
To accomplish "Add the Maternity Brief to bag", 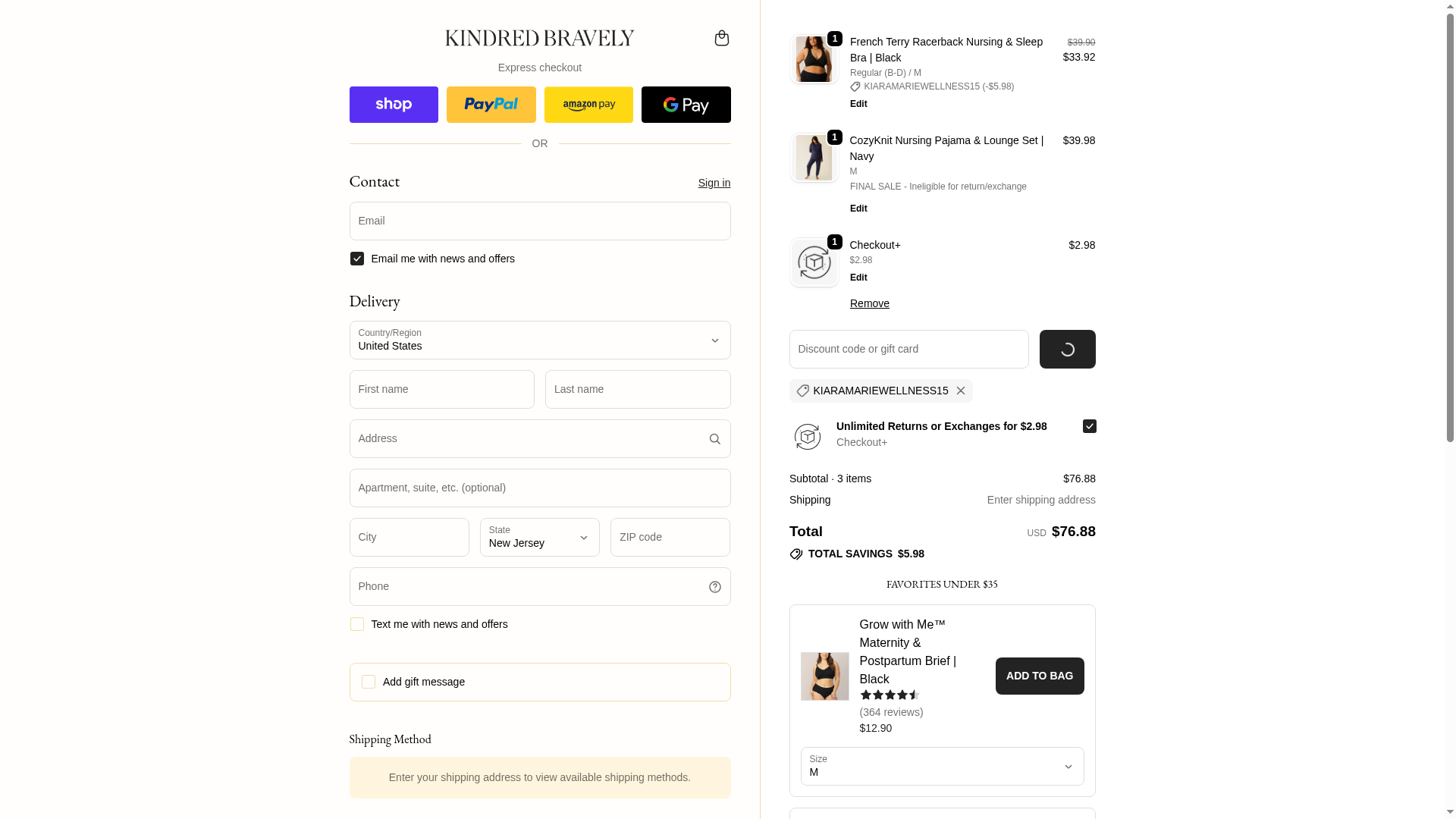I will tap(1039, 676).
